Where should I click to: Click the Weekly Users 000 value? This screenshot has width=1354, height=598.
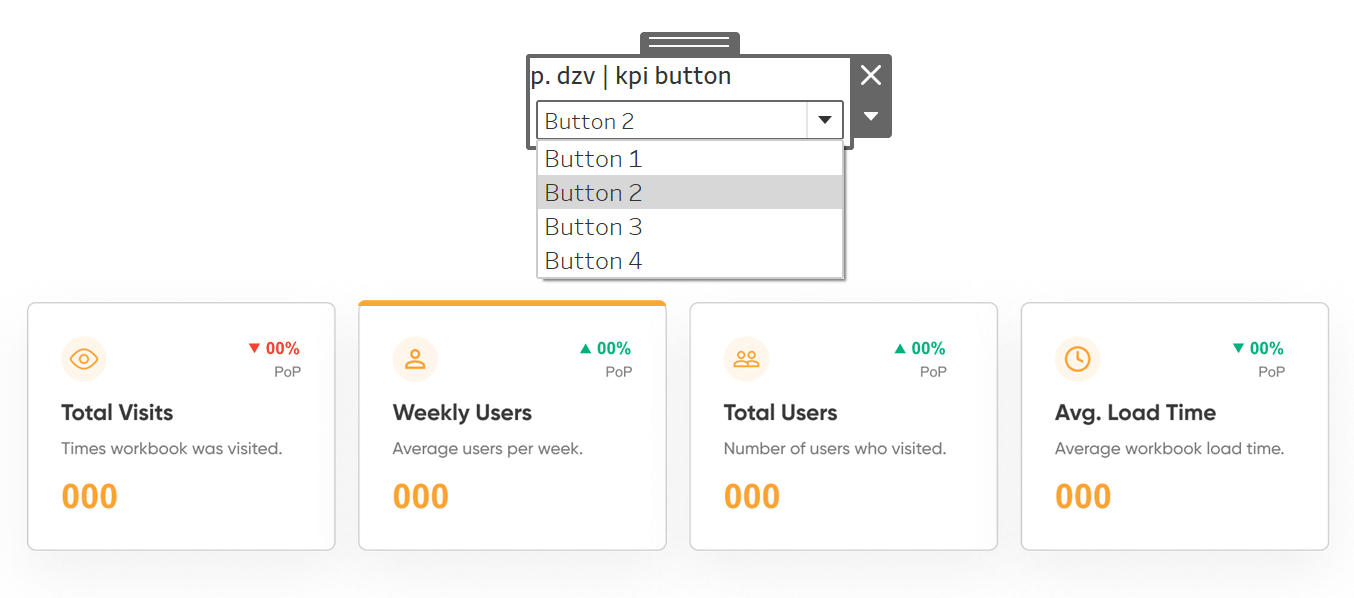click(421, 497)
